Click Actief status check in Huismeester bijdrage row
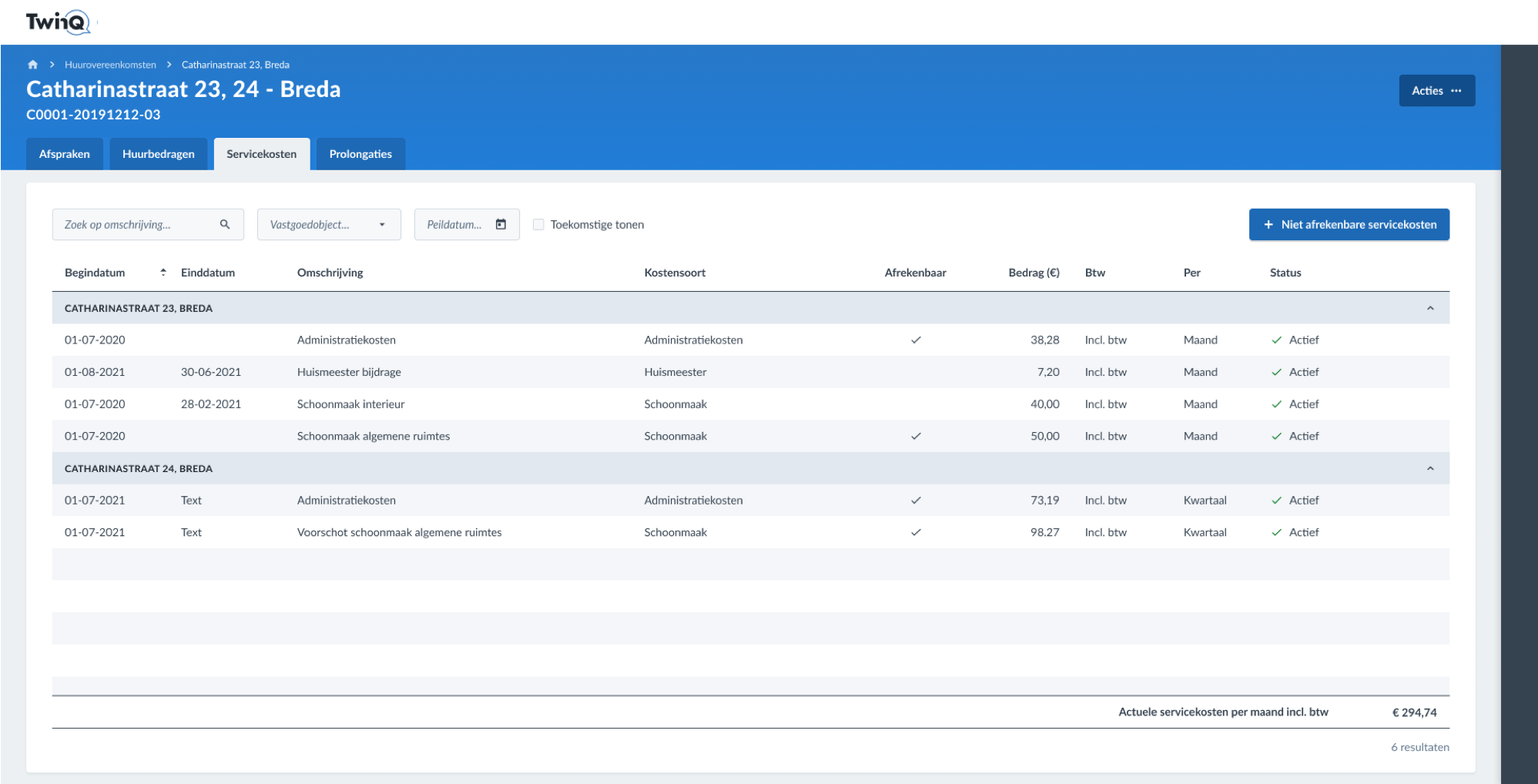Viewport: 1538px width, 784px height. [x=1276, y=372]
